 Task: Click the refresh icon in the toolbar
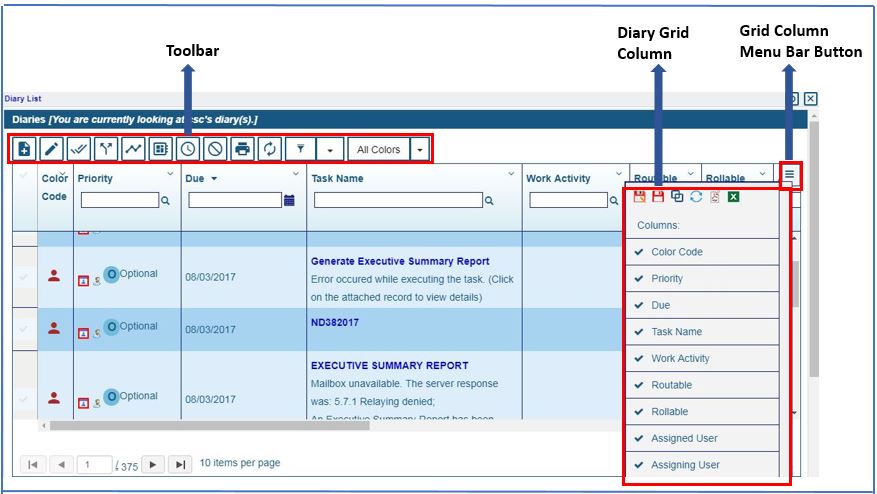(x=269, y=149)
